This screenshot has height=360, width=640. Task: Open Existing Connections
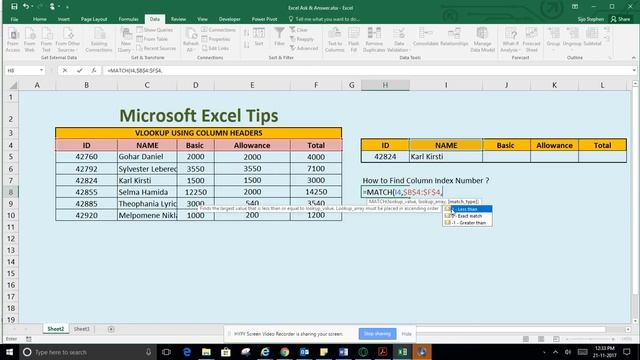click(x=99, y=40)
